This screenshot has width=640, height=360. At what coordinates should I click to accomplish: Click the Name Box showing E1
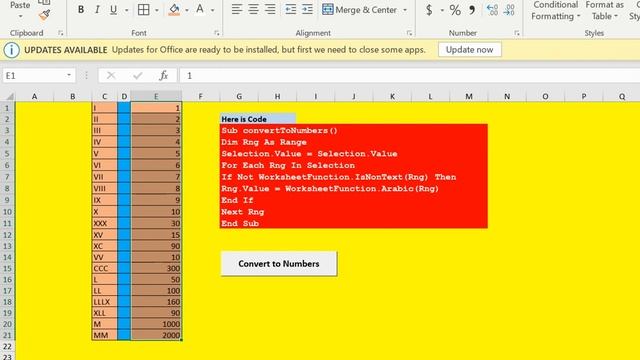tap(33, 76)
